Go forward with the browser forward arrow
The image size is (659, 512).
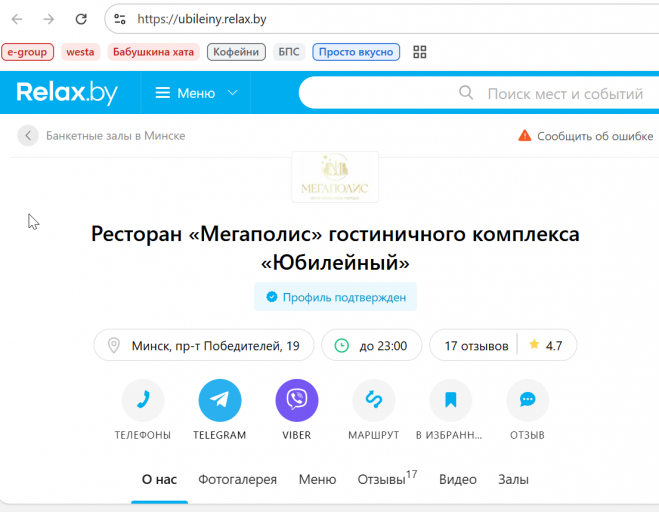click(49, 19)
